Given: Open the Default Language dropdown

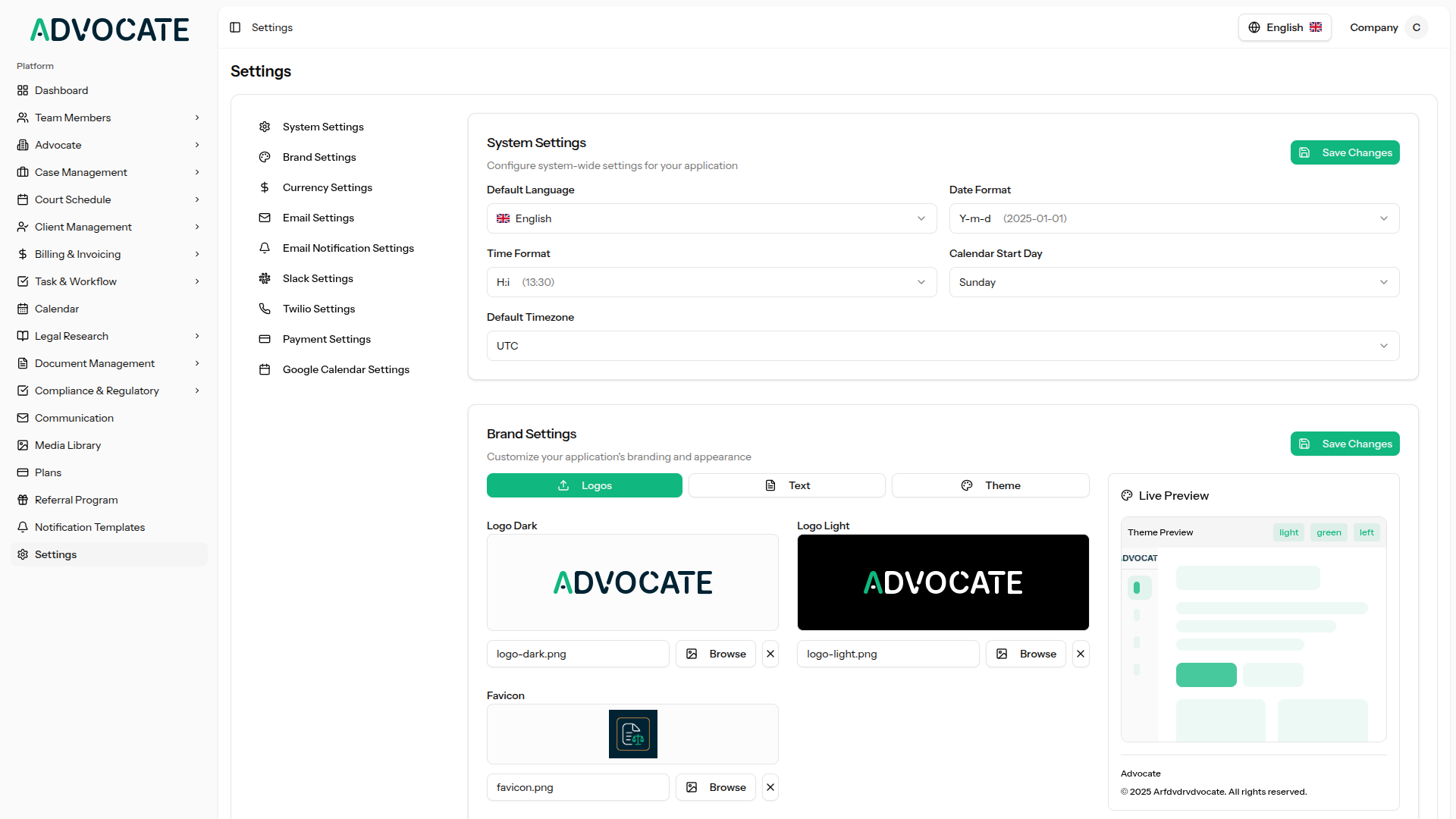Looking at the screenshot, I should coord(711,218).
